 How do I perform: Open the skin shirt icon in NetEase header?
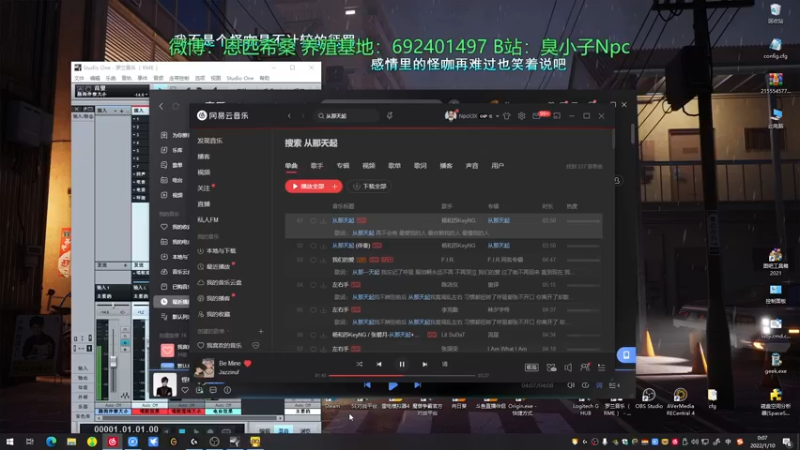pos(507,116)
